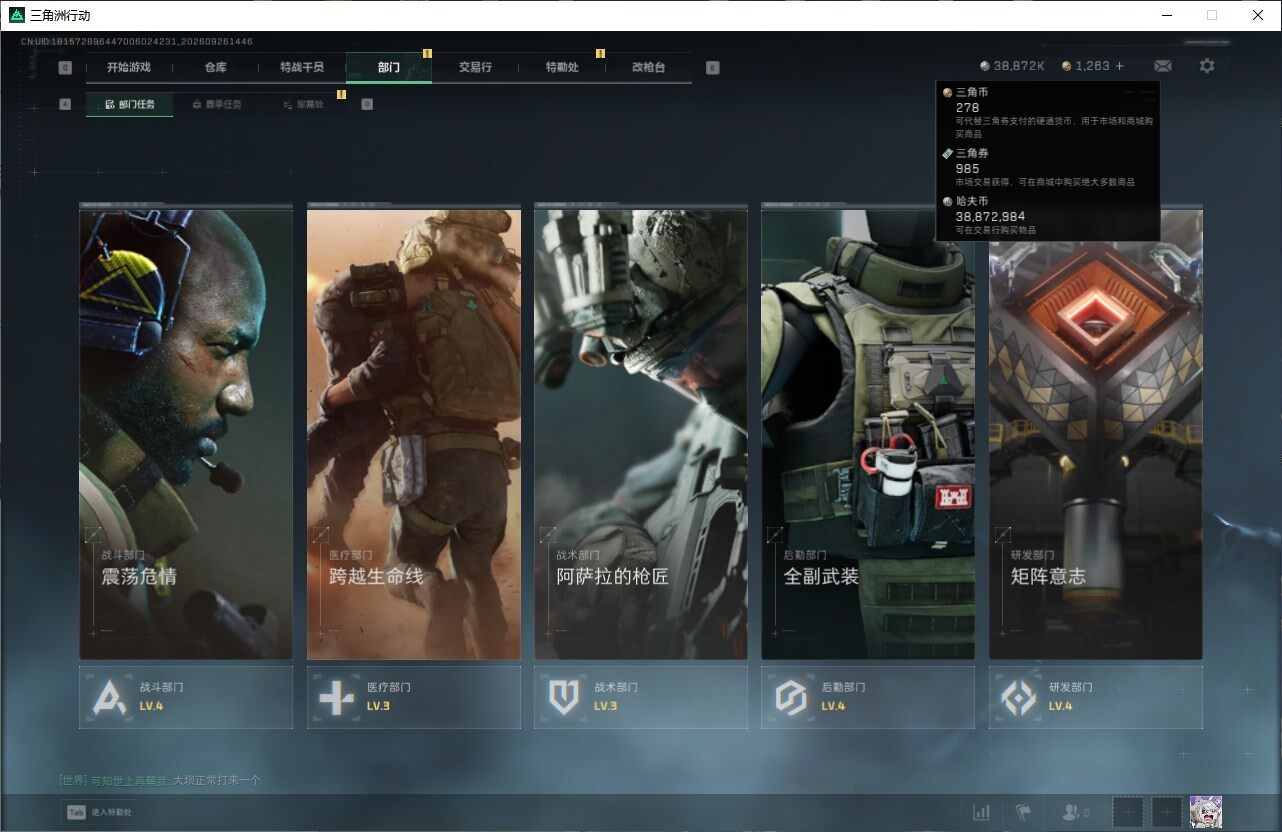
Task: Click the gold coin icon beside 1,263
Action: click(x=1067, y=66)
